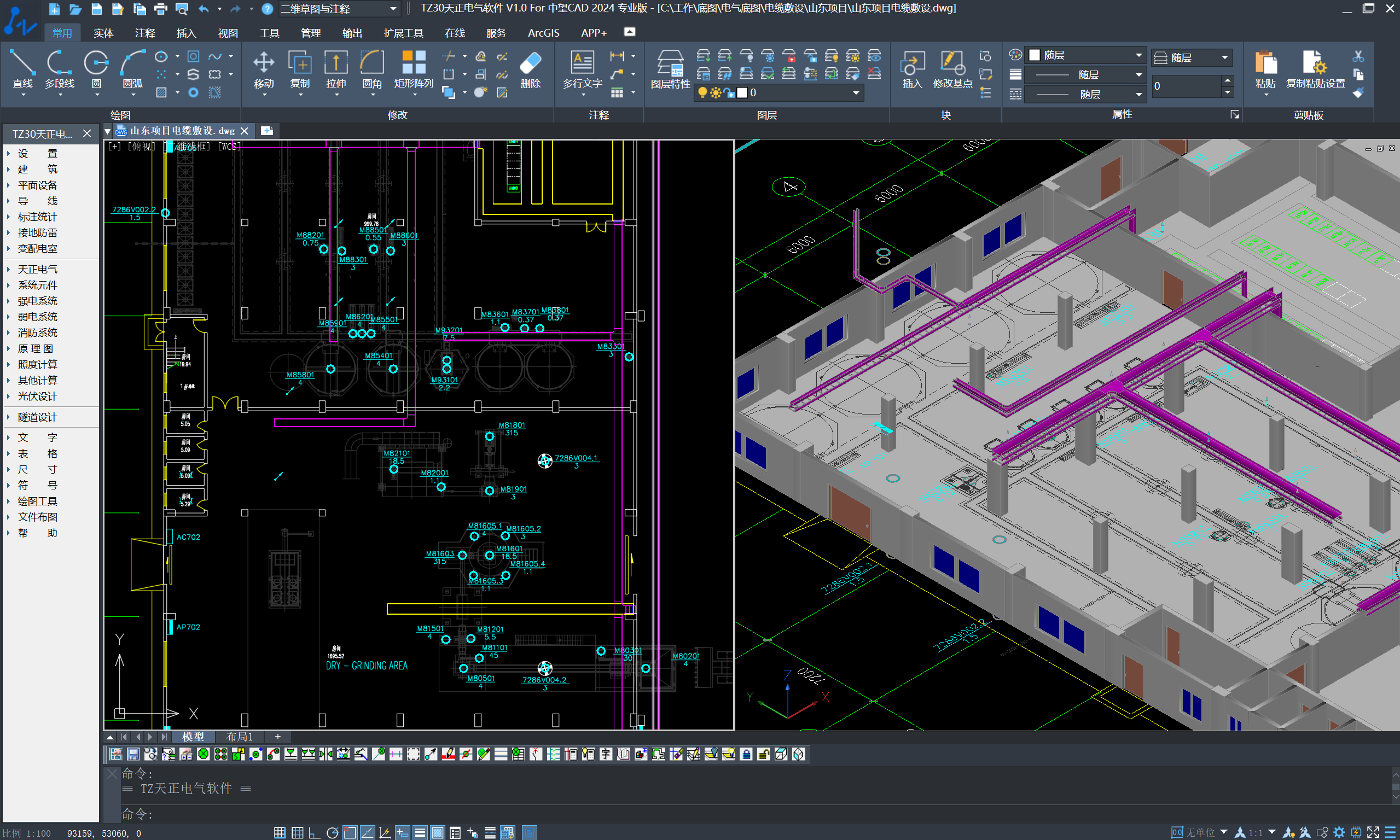Click the 插入 block insert icon
This screenshot has width=1400, height=840.
(912, 69)
